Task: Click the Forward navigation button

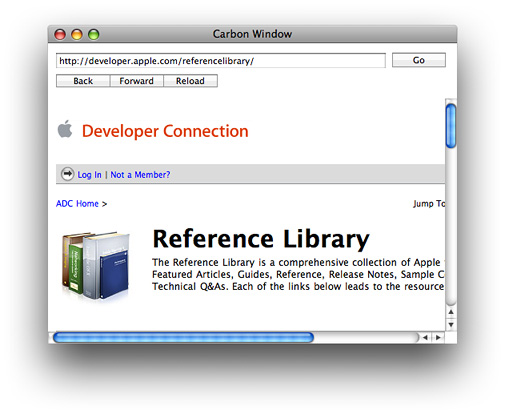Action: [137, 81]
